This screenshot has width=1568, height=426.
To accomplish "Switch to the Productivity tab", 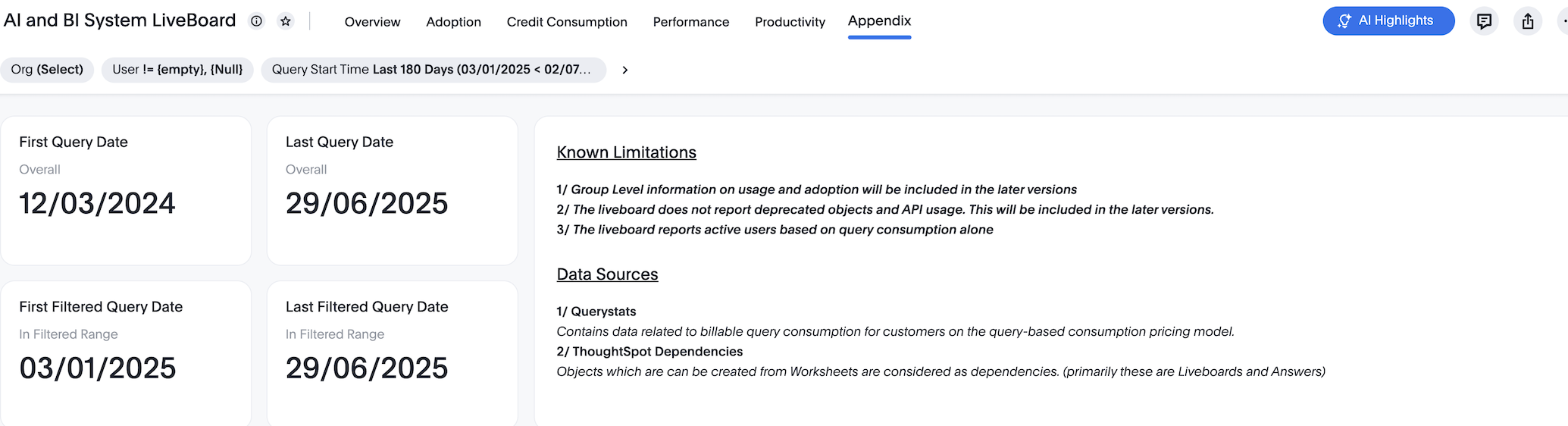I will pyautogui.click(x=790, y=22).
